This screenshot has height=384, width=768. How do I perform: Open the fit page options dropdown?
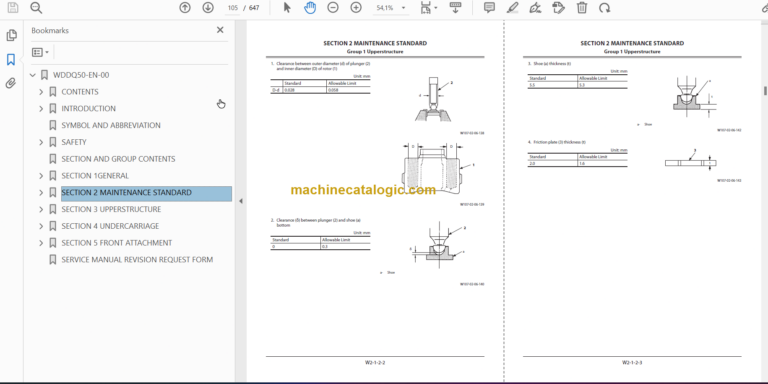click(x=429, y=7)
